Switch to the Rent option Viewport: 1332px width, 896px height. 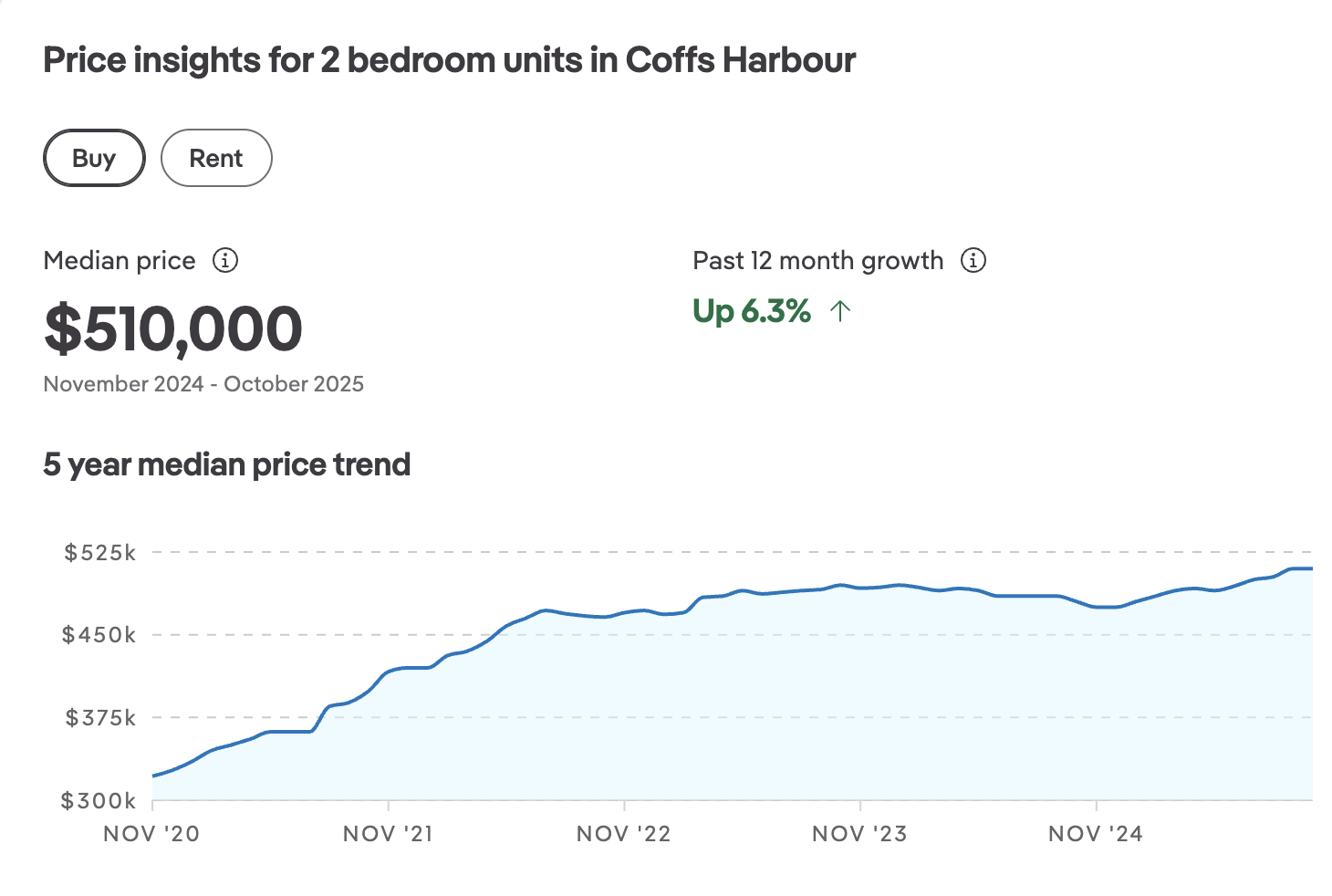click(216, 158)
